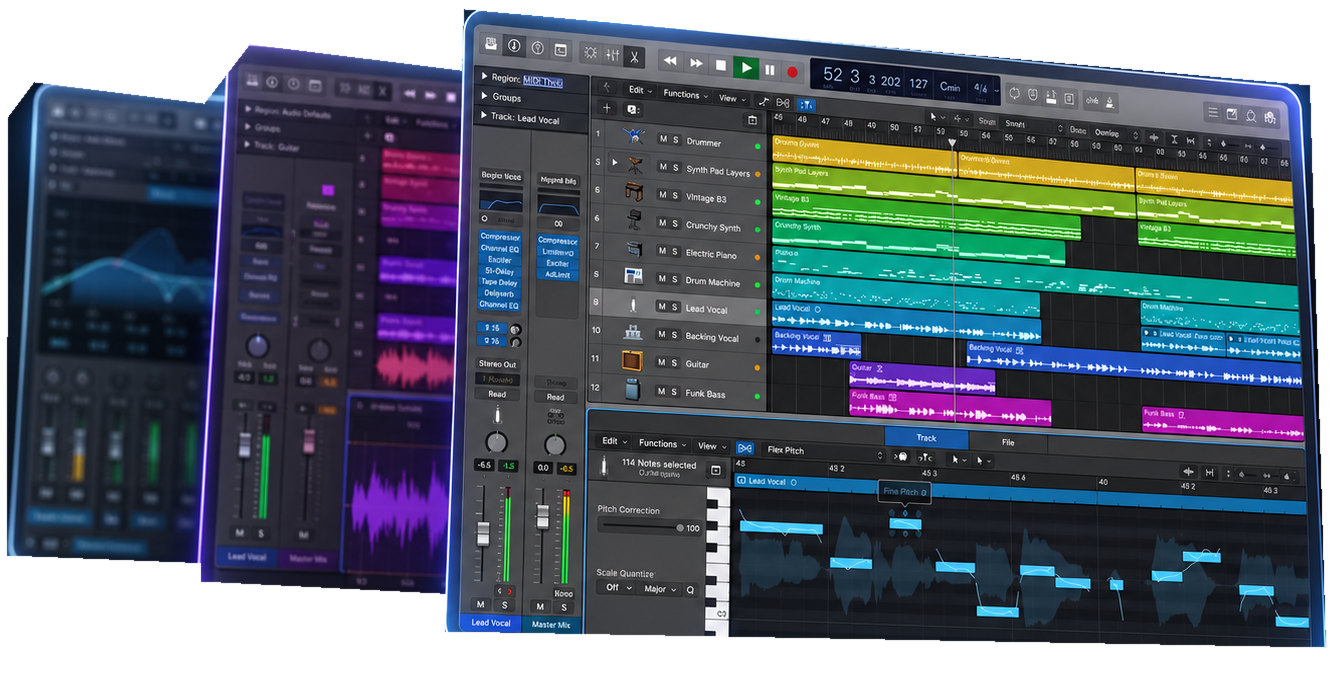This screenshot has width=1330, height=680.
Task: Click the Stereo Out output slot
Action: (498, 364)
